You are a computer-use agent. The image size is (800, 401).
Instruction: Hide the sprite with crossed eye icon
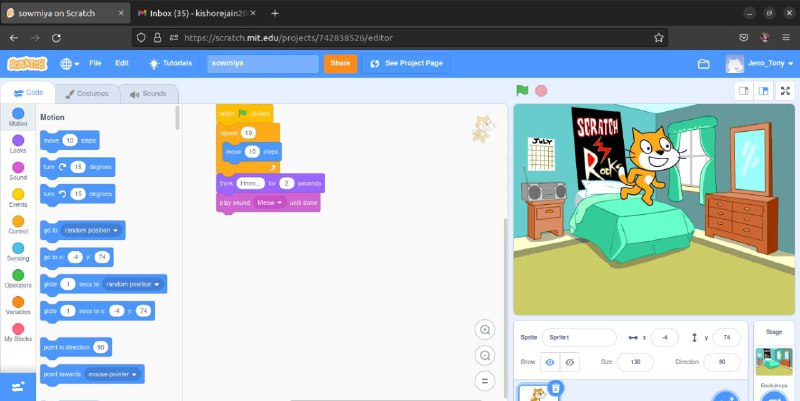point(570,361)
